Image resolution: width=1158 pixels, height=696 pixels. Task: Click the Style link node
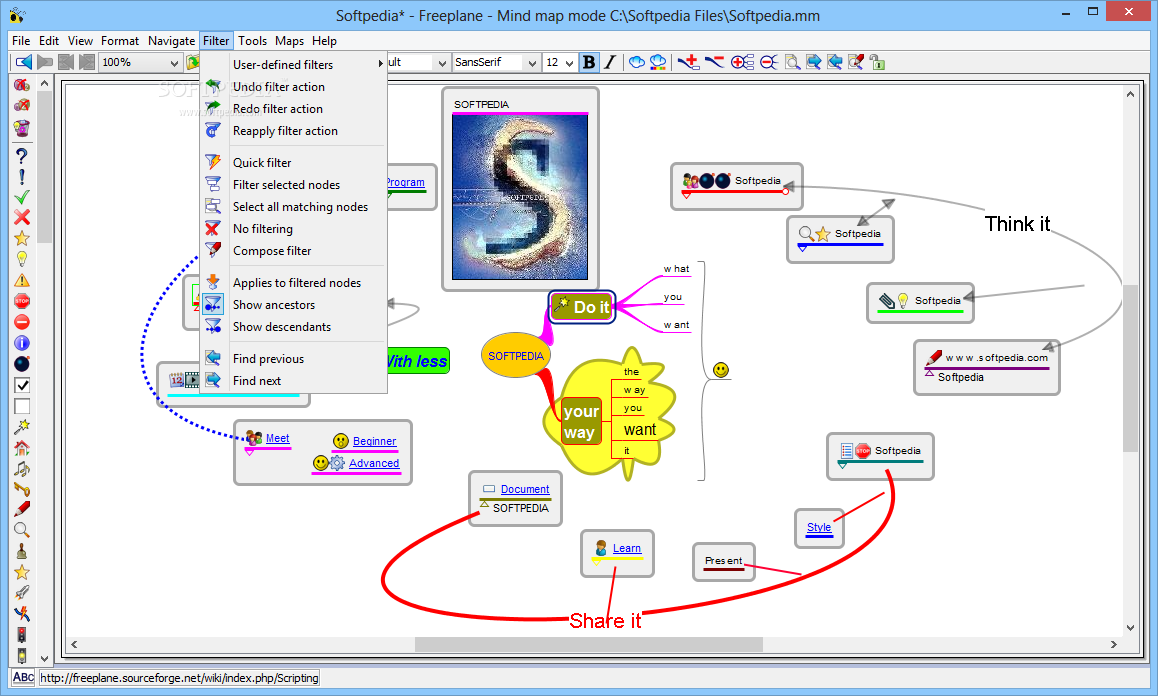tap(818, 527)
